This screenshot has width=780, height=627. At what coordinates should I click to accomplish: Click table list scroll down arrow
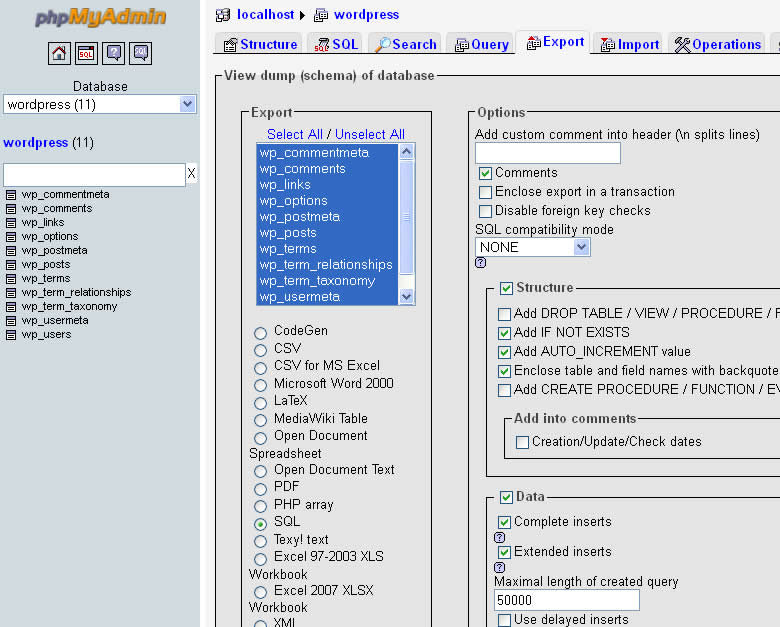(407, 297)
